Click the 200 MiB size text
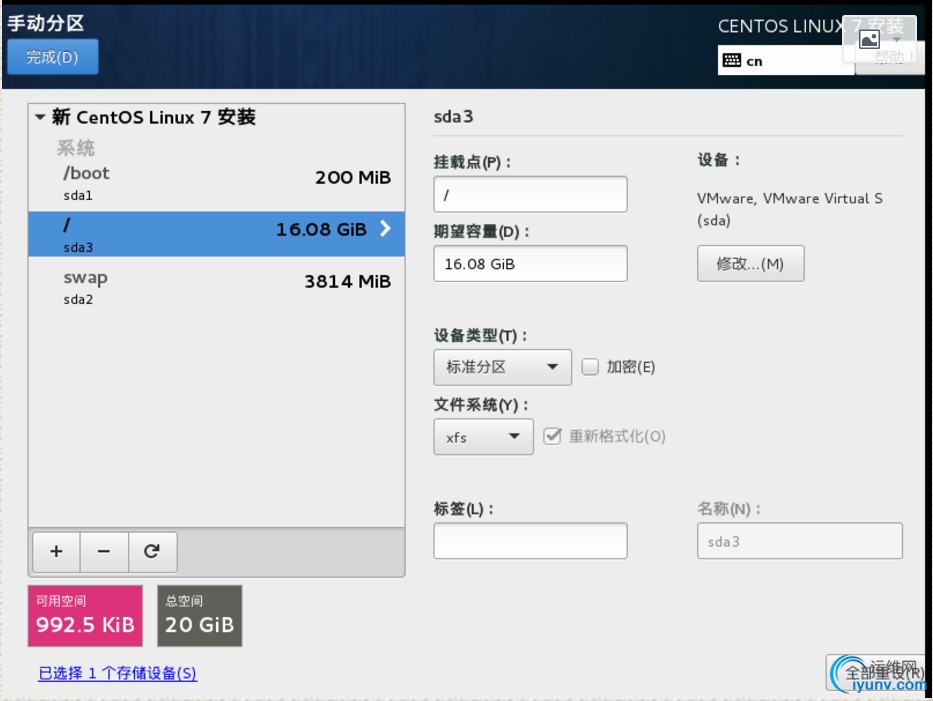Image resolution: width=933 pixels, height=701 pixels. point(353,177)
